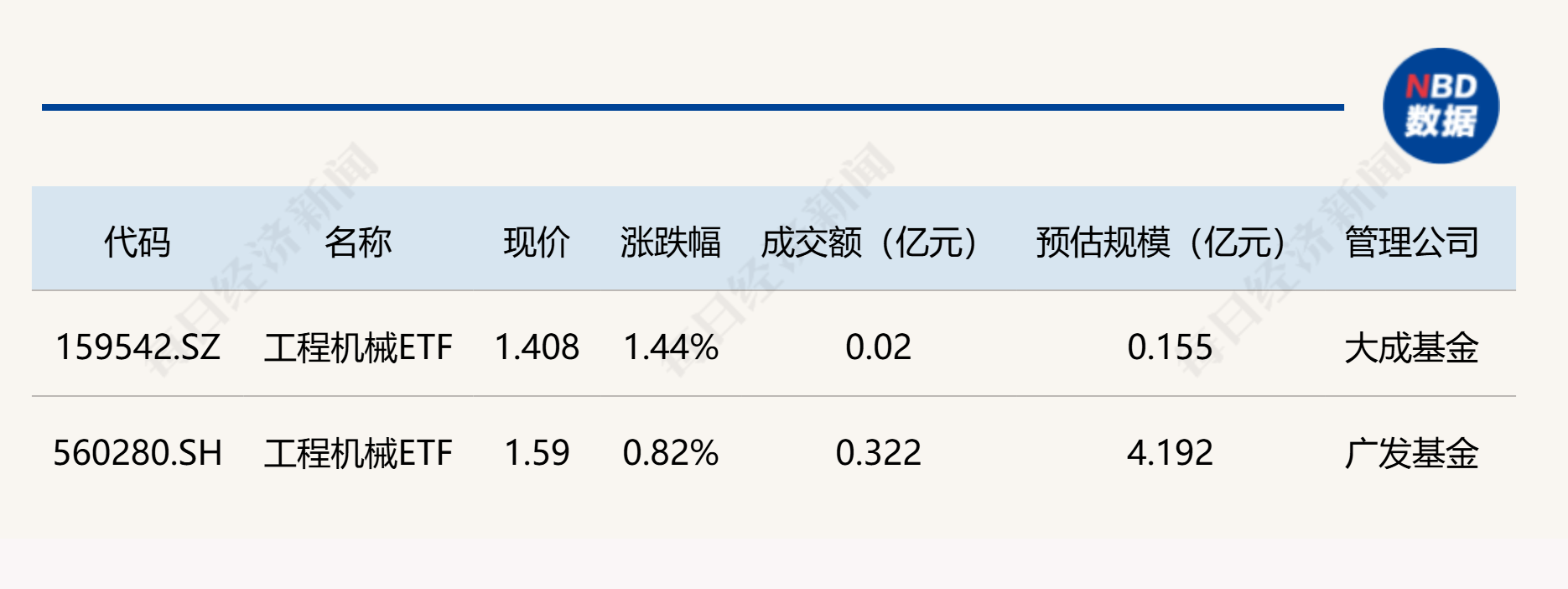Viewport: 1568px width, 589px height.
Task: Click fund code 560280.SH
Action: (x=138, y=453)
